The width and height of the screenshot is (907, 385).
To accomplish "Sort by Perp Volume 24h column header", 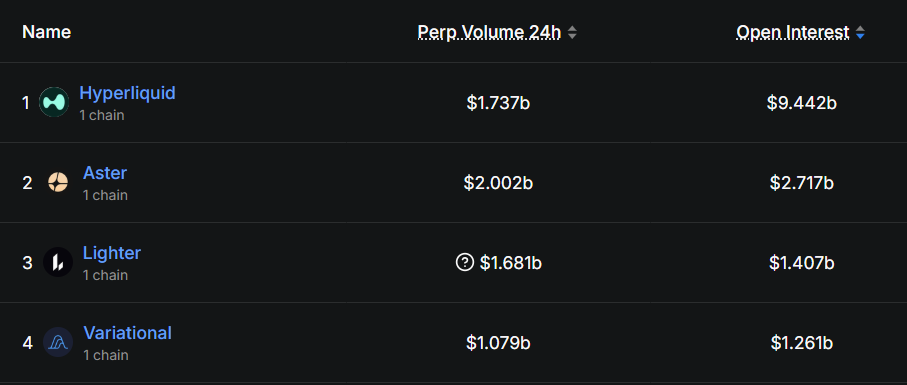I will point(489,32).
